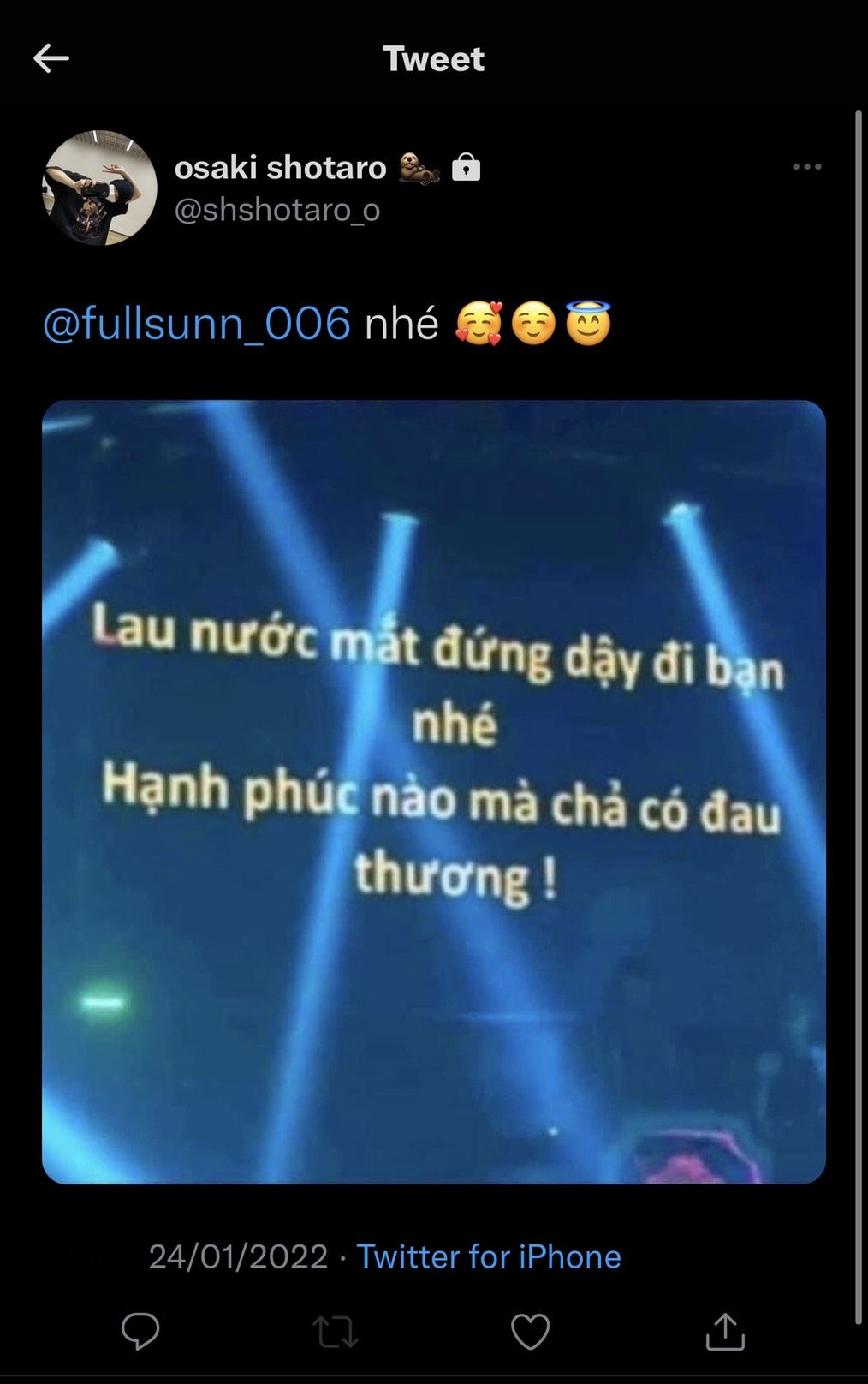This screenshot has height=1384, width=868.
Task: Click the @shshotaro_o handle
Action: pyautogui.click(x=277, y=209)
